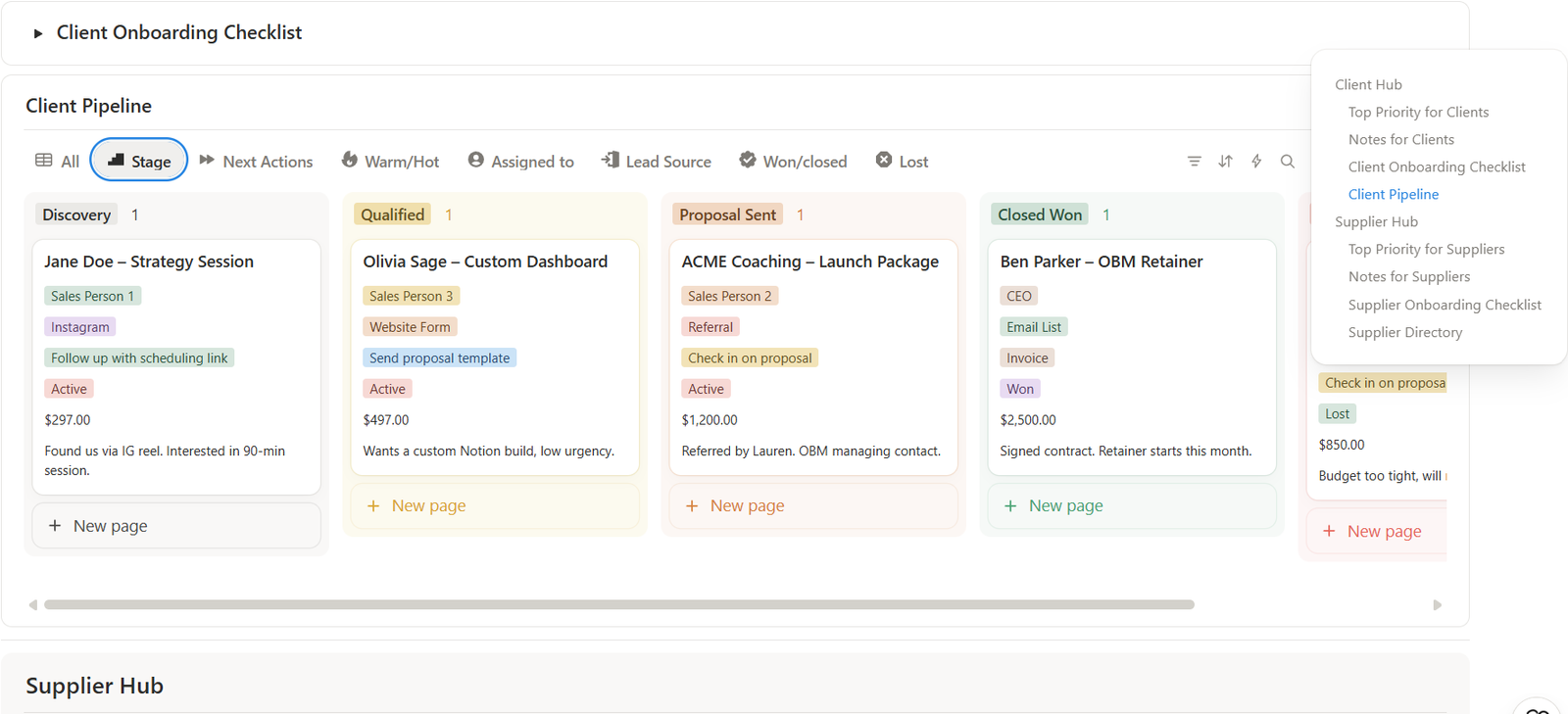
Task: Switch to the Lead Source view
Action: pos(656,162)
